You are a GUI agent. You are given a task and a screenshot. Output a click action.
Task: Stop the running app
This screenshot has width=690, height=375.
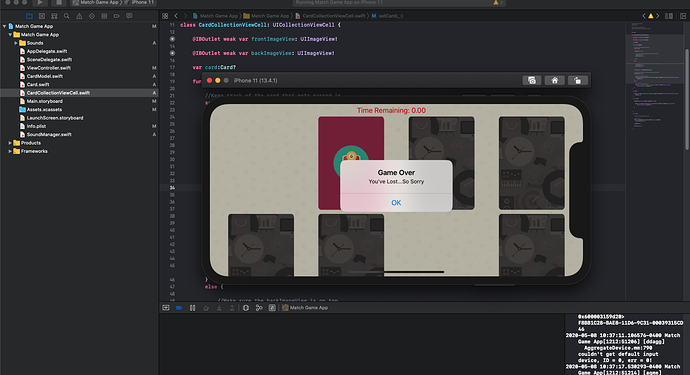coord(59,3)
